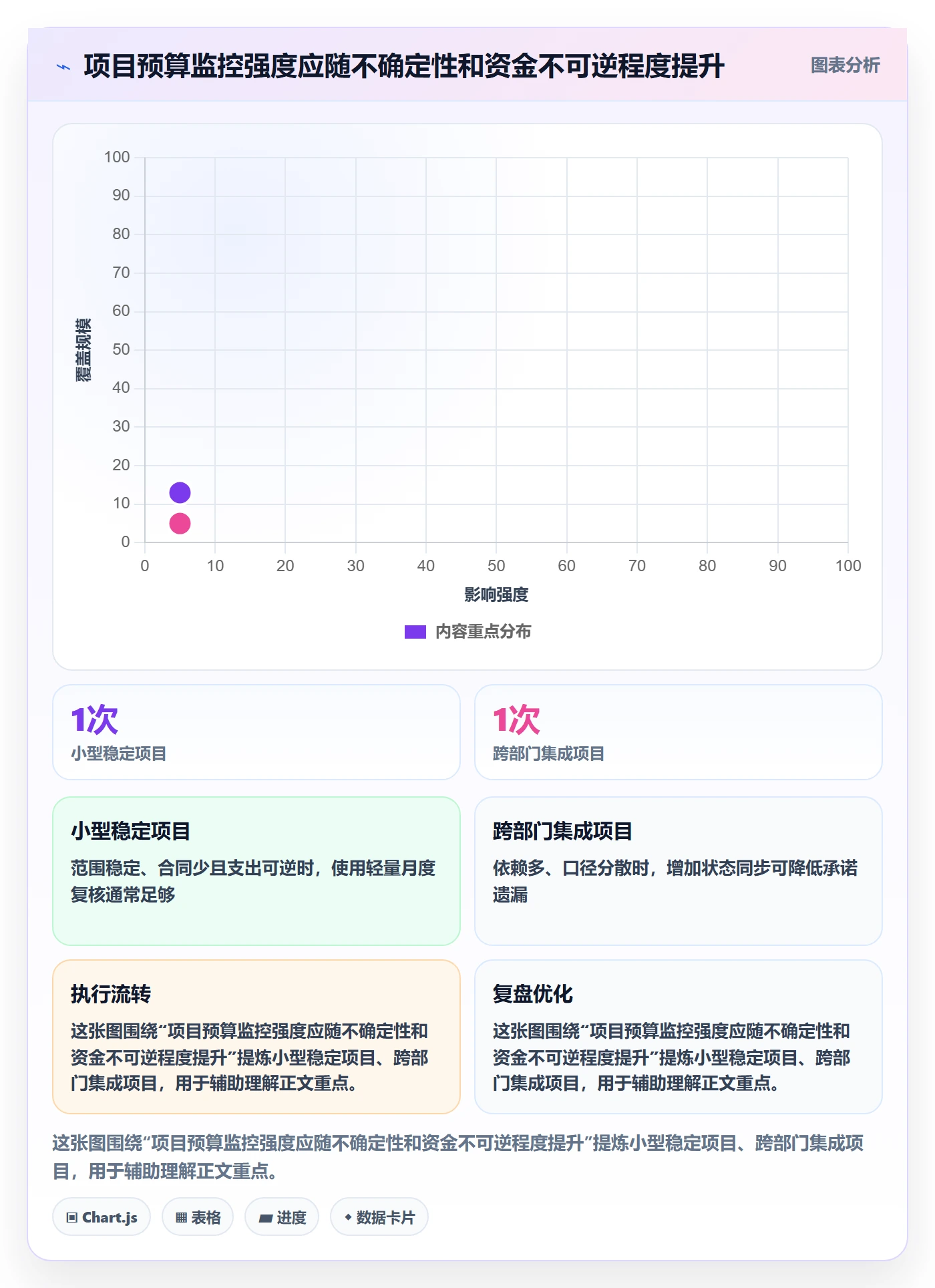This screenshot has width=935, height=1288.
Task: Select the pink data point on the scatter chart
Action: click(x=180, y=524)
